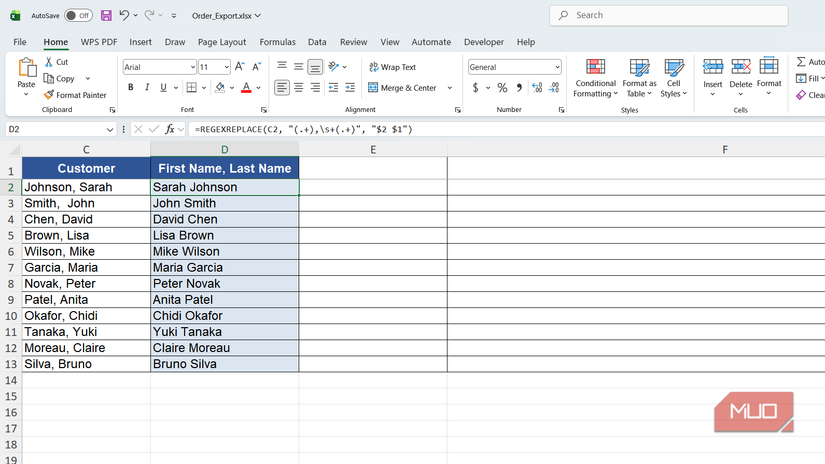
Task: Select Top Align icon
Action: [x=282, y=66]
